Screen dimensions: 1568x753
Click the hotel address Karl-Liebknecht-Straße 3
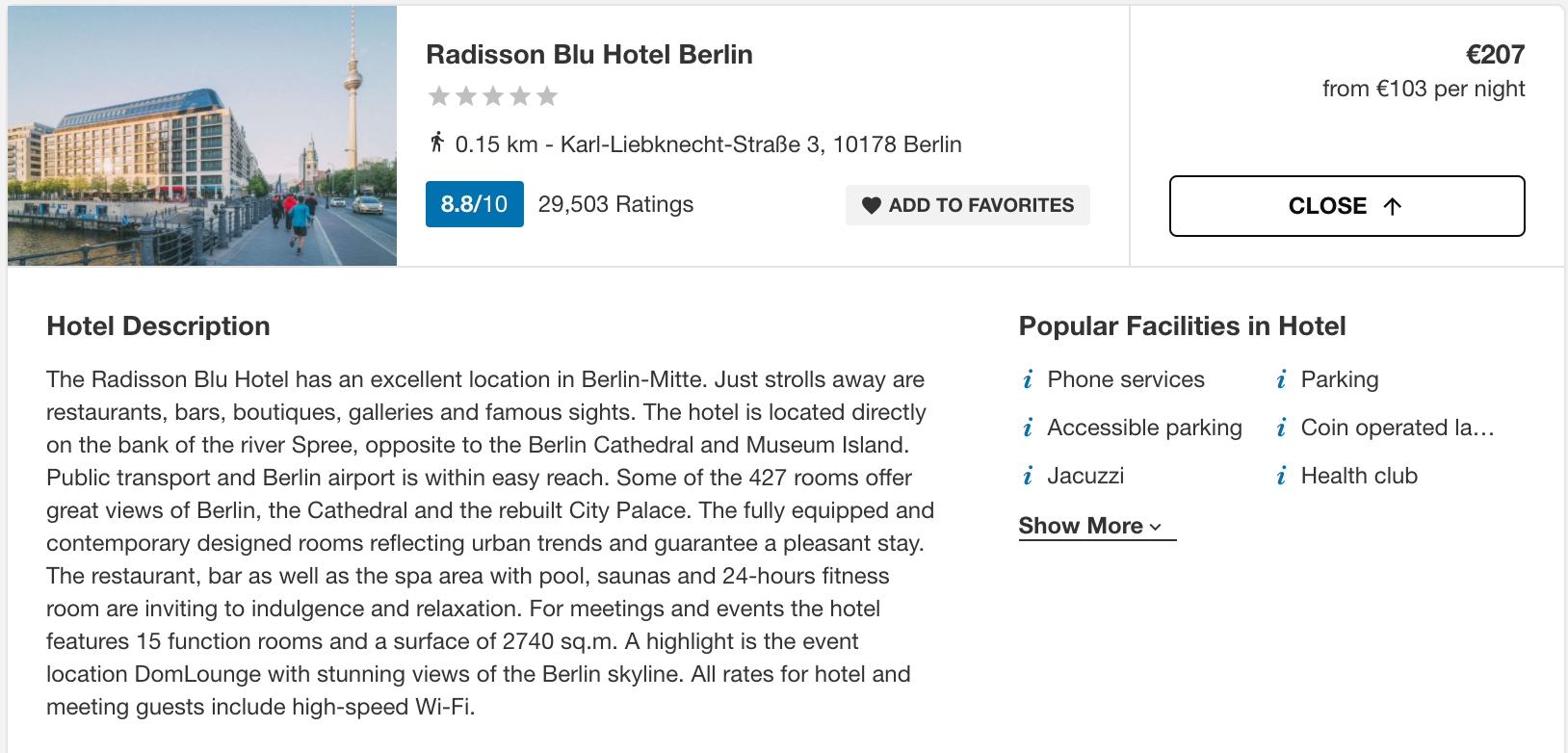[x=761, y=144]
